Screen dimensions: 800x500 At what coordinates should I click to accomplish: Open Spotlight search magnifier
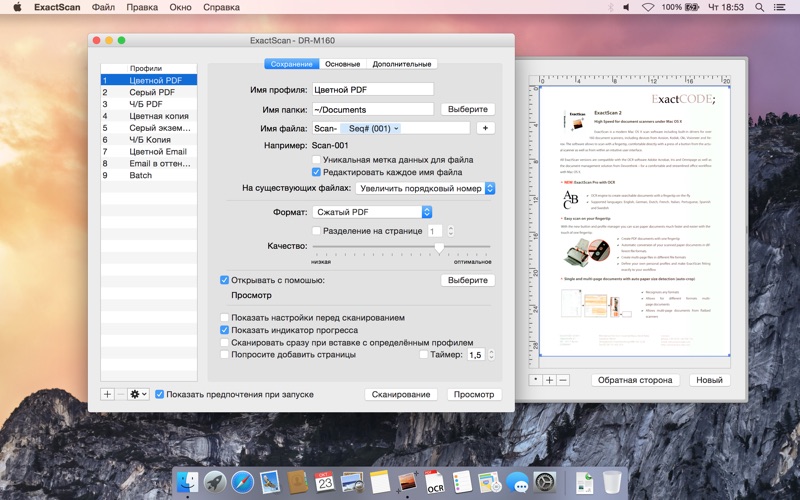[x=759, y=7]
